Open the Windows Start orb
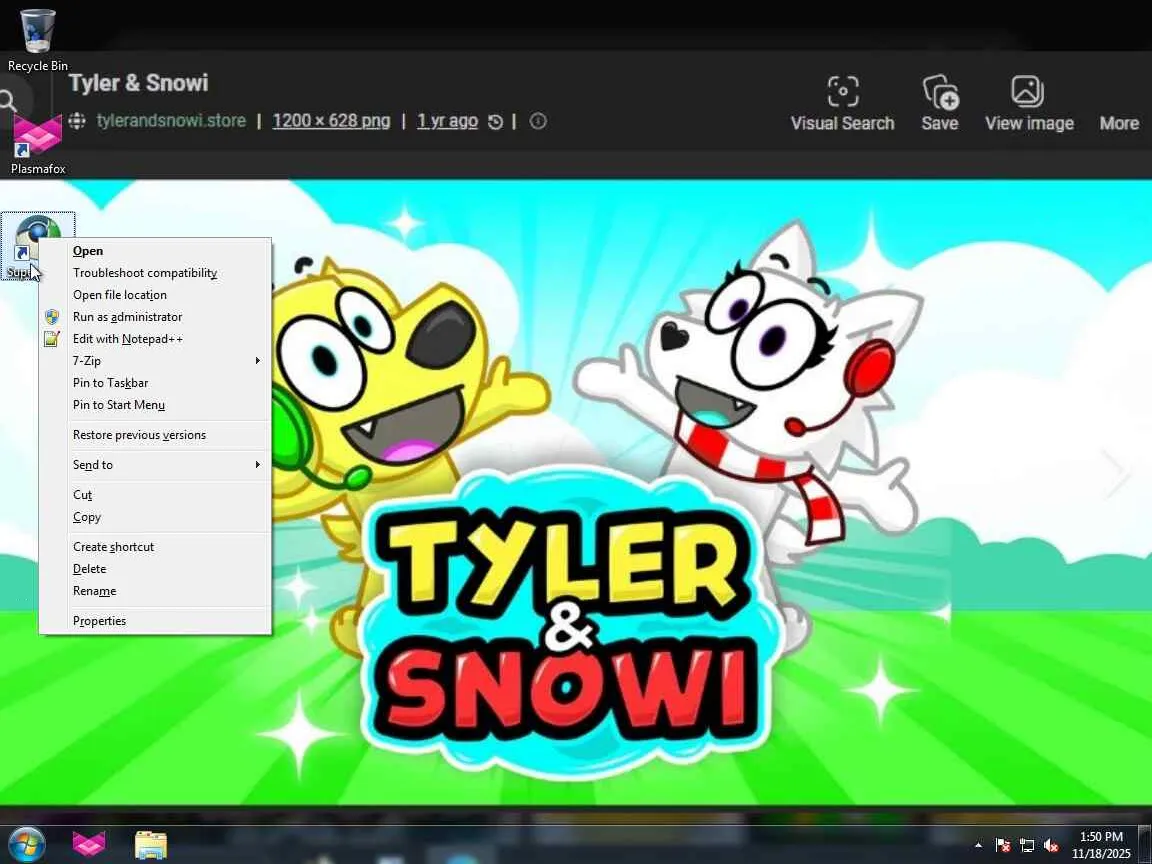This screenshot has width=1152, height=864. point(26,844)
